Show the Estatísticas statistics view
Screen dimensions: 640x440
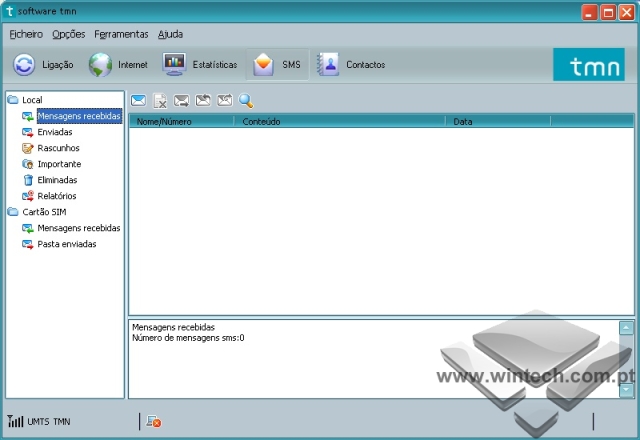200,65
